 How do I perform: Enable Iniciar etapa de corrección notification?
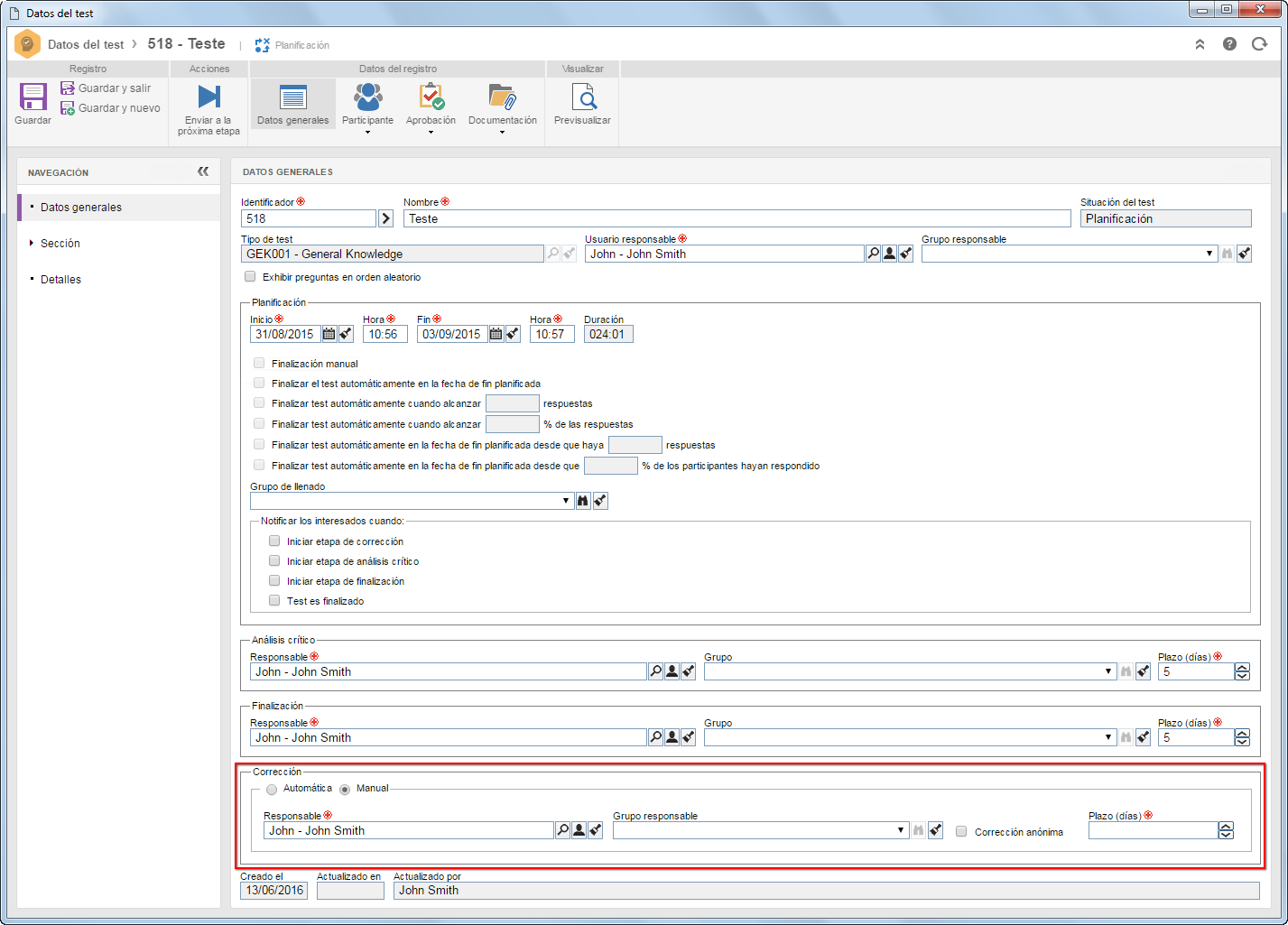[274, 541]
